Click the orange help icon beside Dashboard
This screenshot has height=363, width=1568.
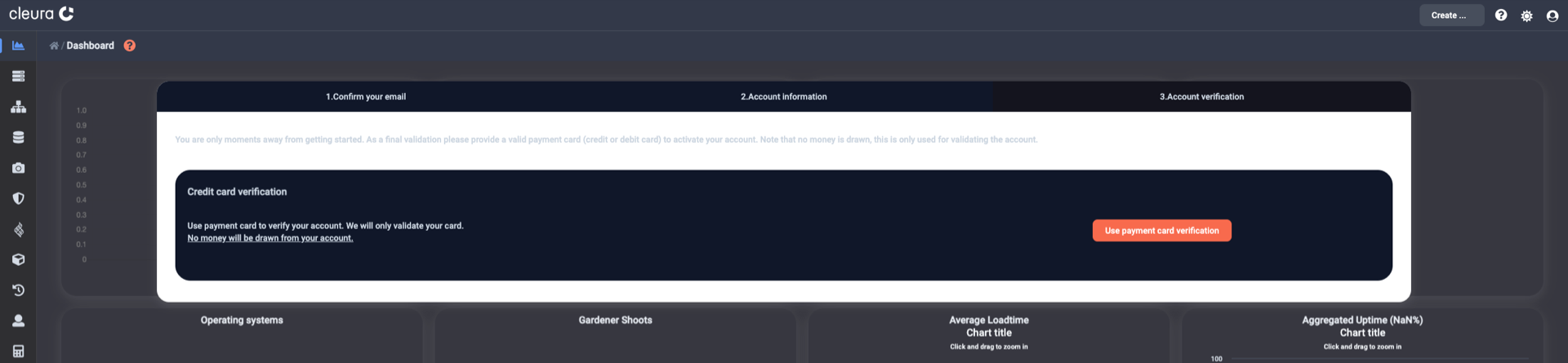(x=129, y=46)
